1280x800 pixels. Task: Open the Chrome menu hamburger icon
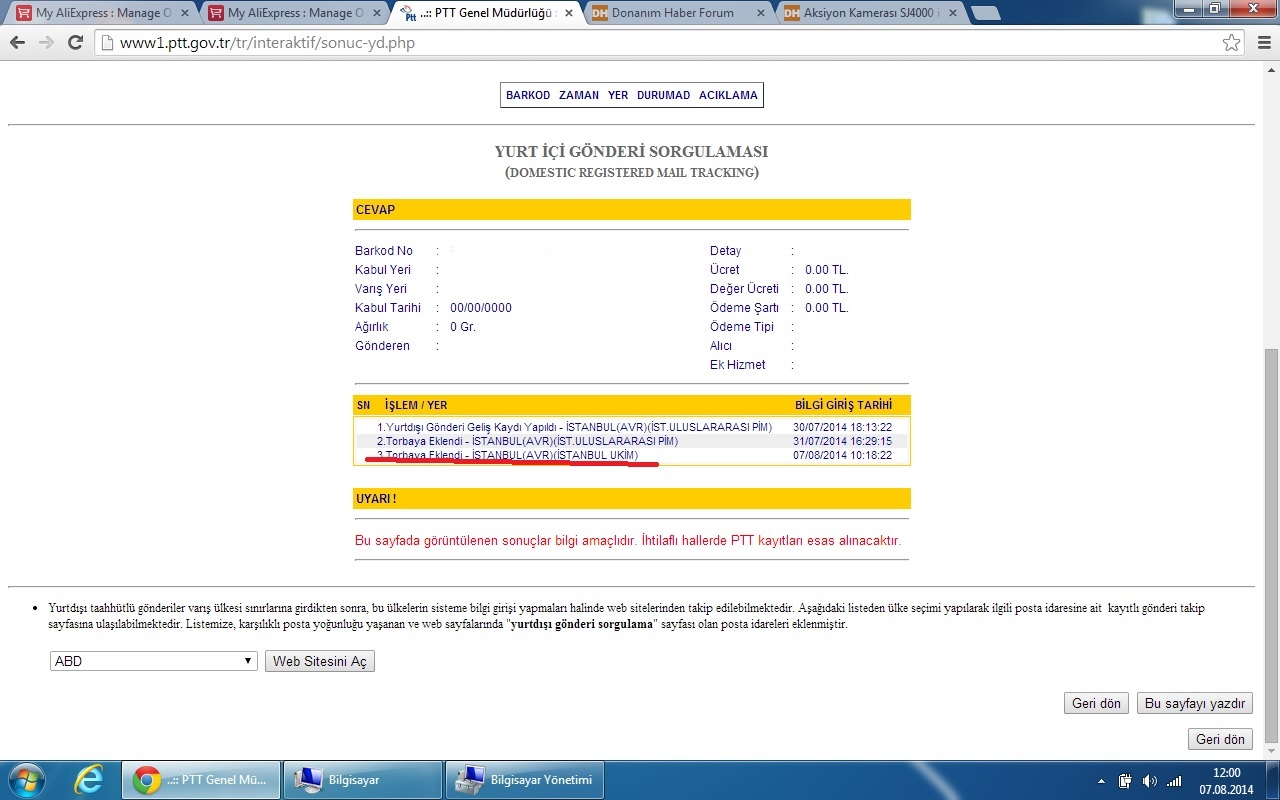(1262, 43)
